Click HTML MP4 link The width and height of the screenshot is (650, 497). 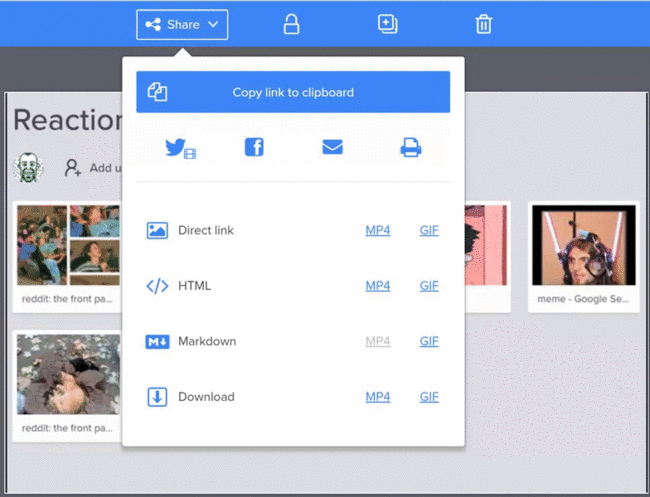click(x=378, y=286)
